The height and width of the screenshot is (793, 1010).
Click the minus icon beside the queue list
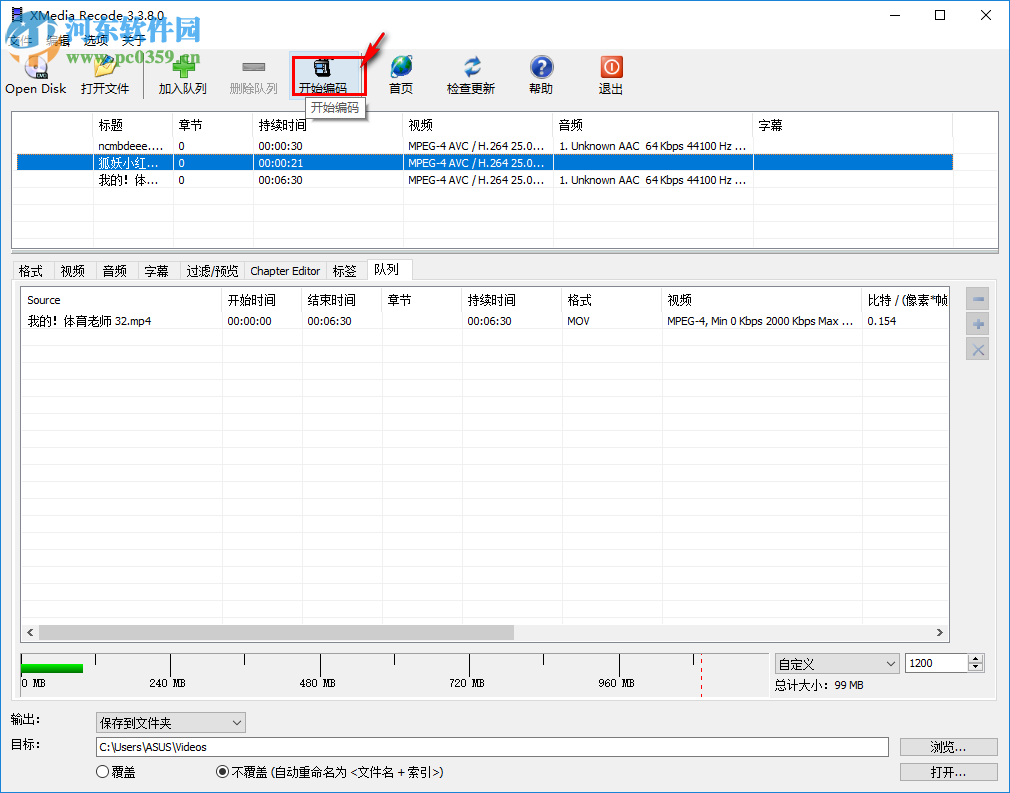click(977, 298)
